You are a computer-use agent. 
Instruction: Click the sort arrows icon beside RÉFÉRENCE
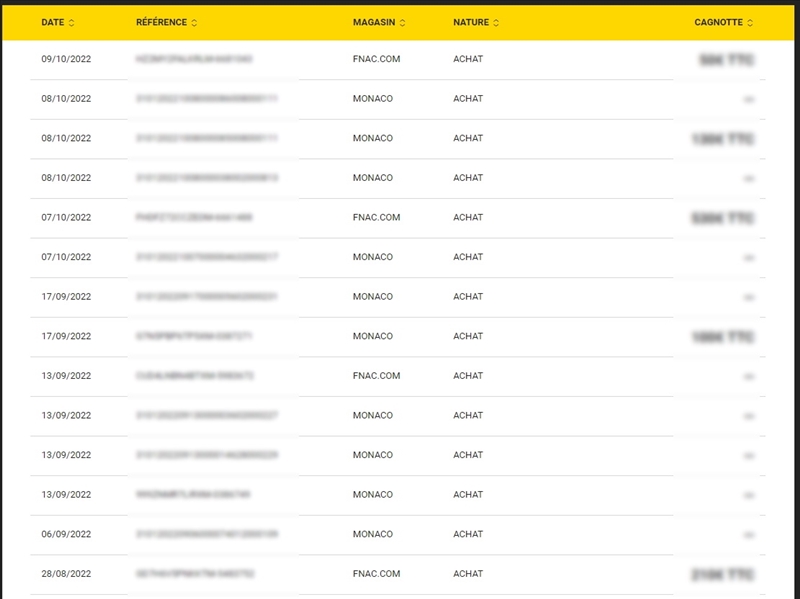pyautogui.click(x=194, y=23)
